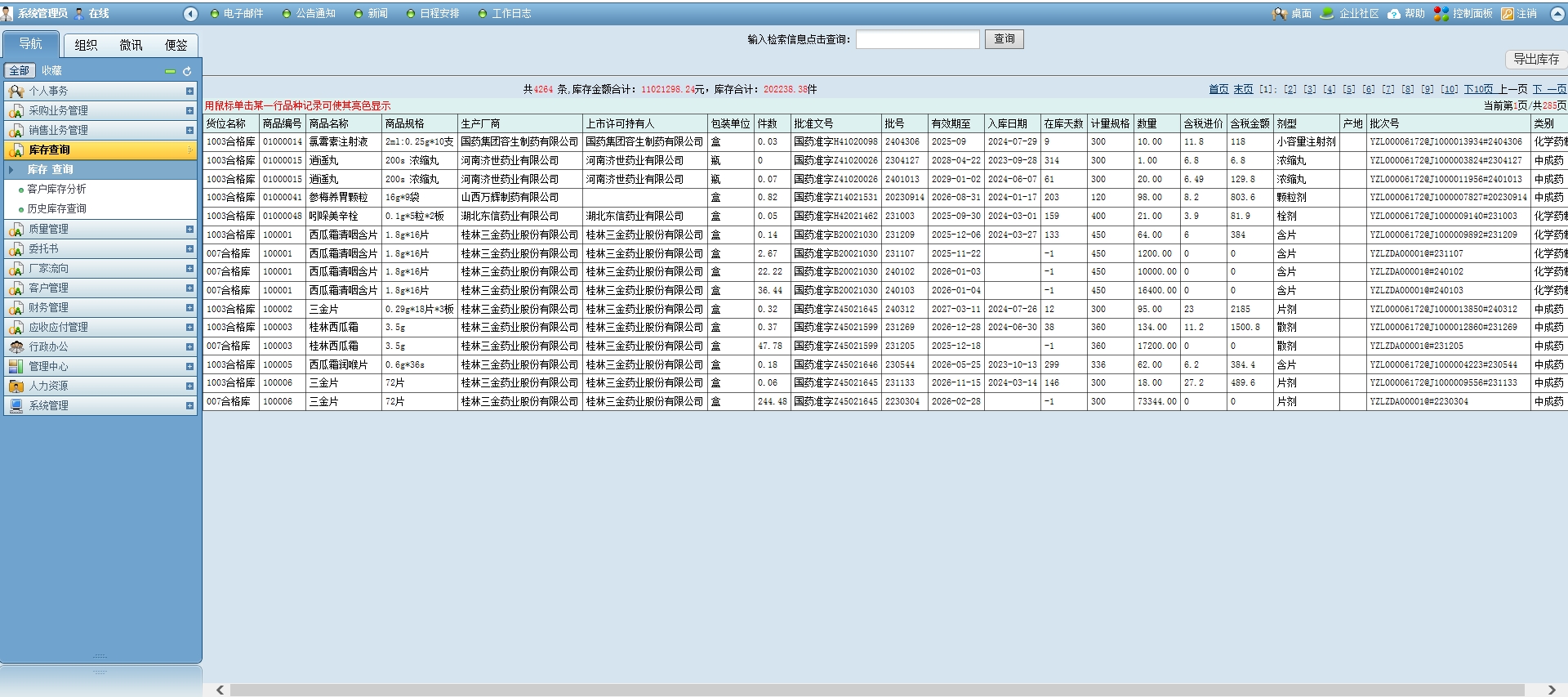The image size is (1568, 697).
Task: Switch to 组织 tab
Action: point(86,46)
